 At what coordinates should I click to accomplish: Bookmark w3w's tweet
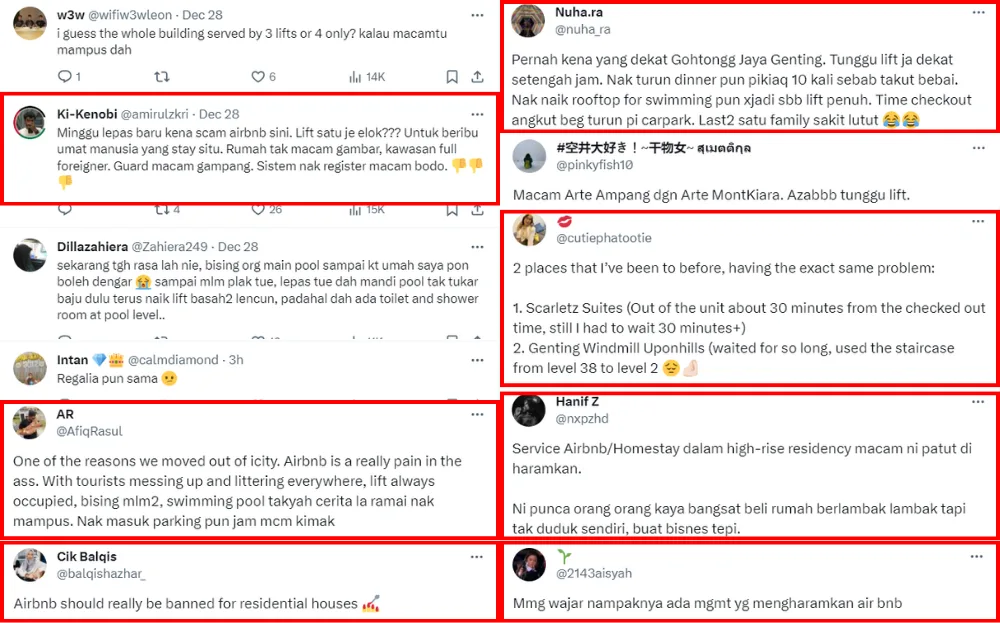(452, 76)
